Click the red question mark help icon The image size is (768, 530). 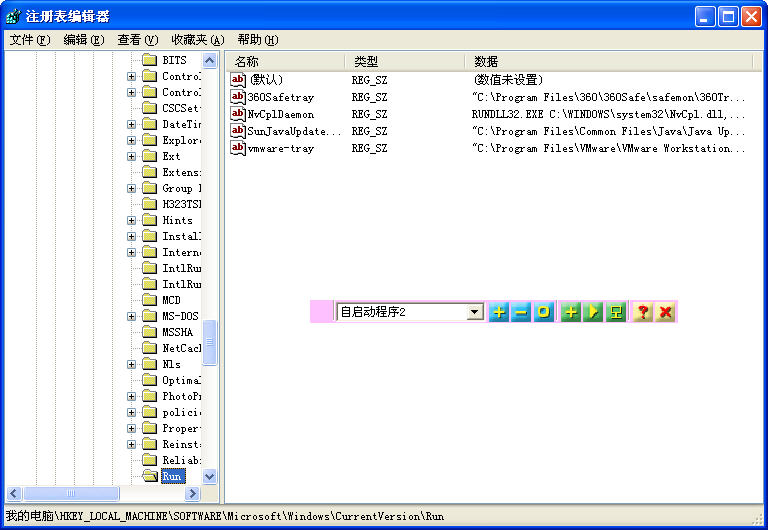point(642,312)
